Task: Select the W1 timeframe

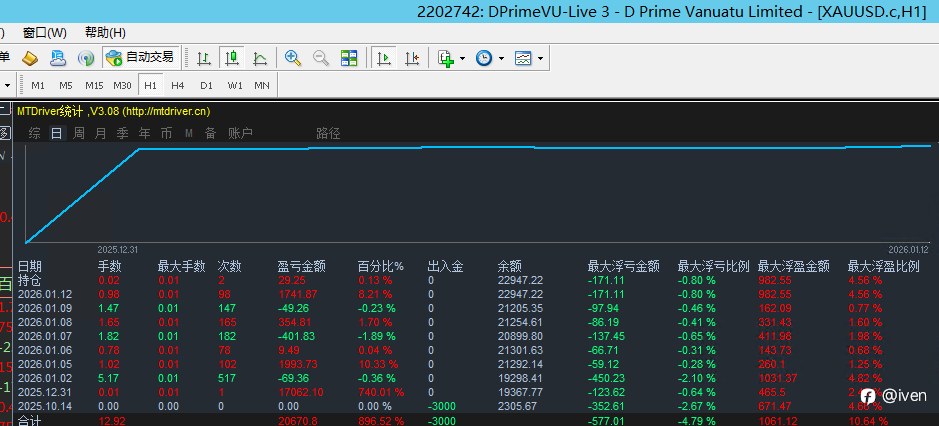Action: coord(235,86)
